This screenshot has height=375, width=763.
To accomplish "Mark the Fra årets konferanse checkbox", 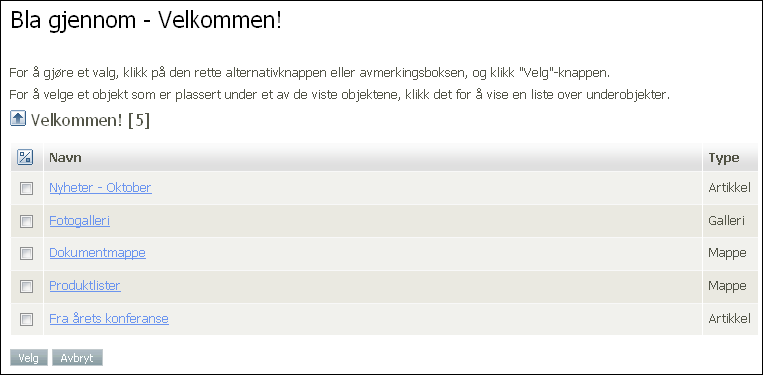I will [x=26, y=320].
